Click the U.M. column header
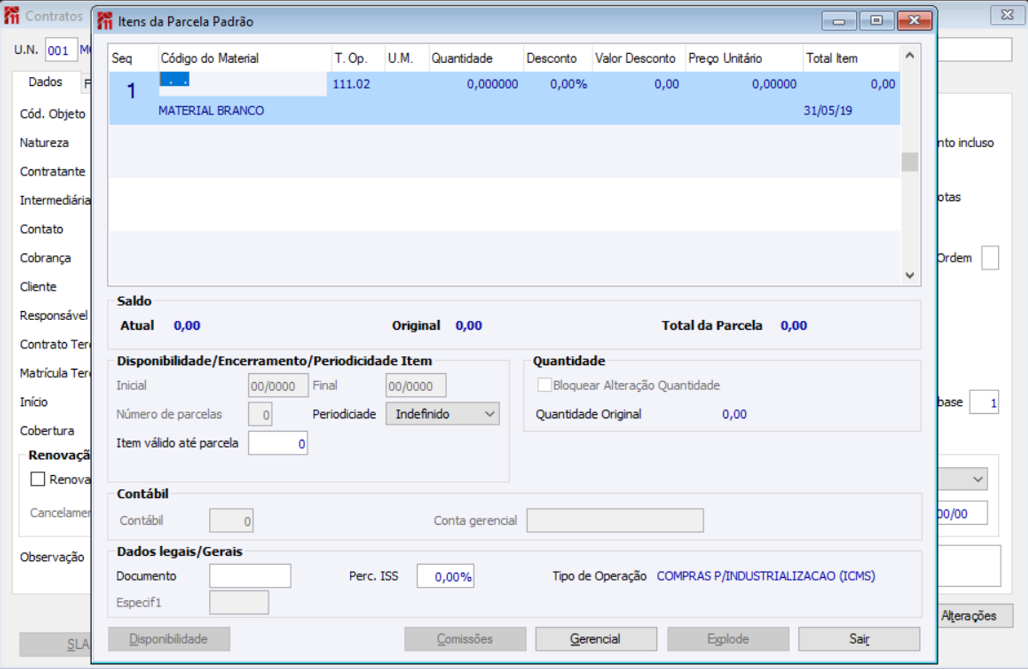The height and width of the screenshot is (669, 1028). pyautogui.click(x=406, y=58)
